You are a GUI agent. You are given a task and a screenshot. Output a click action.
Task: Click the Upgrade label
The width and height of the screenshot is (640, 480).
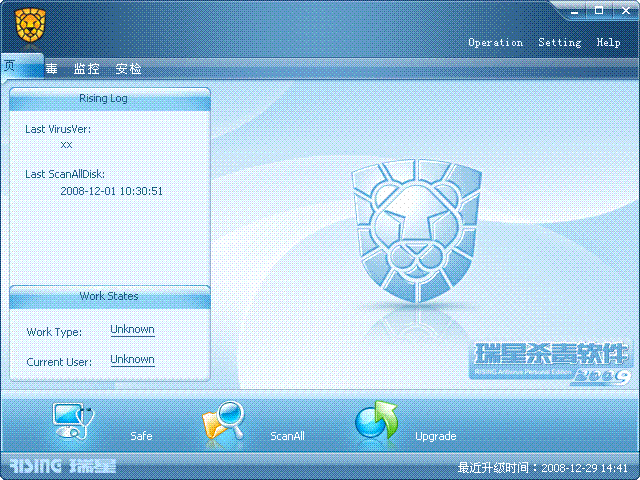(x=436, y=436)
